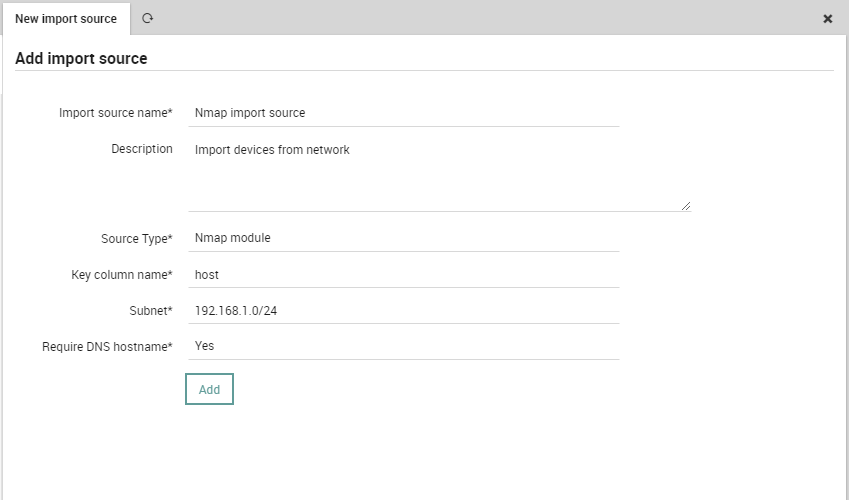Click the Subnet input field
Screen dimensions: 849x500
click(x=403, y=310)
